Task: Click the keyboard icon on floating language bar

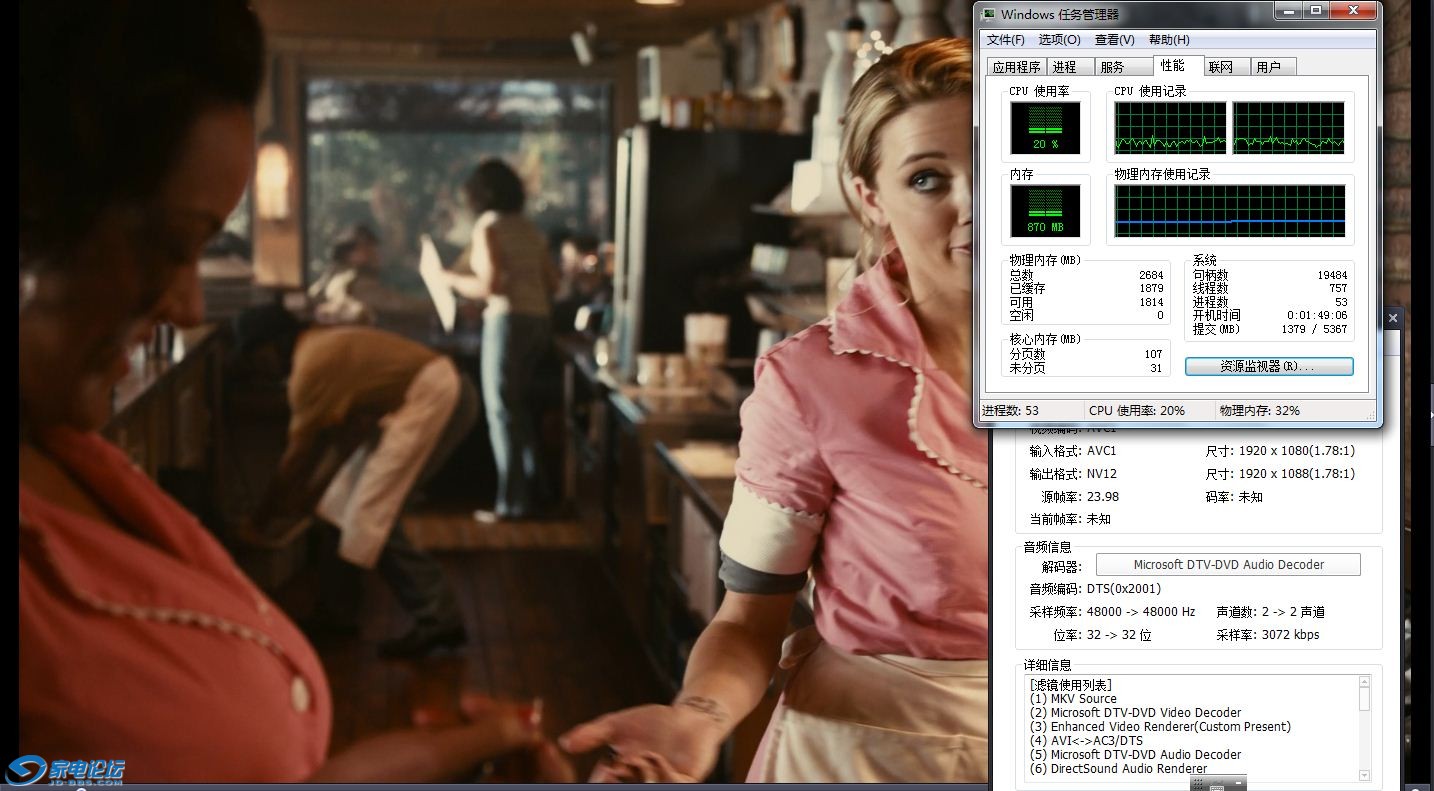Action: [x=1217, y=787]
